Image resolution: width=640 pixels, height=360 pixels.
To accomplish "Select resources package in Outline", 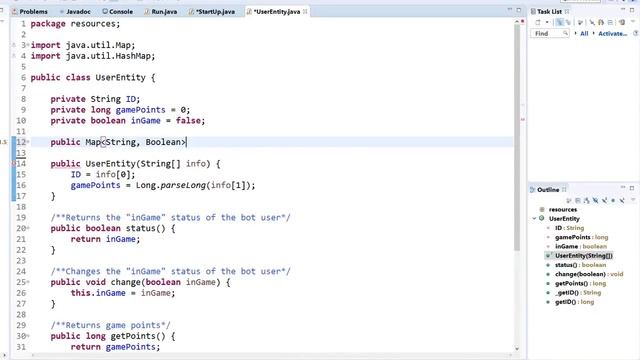I will [x=562, y=209].
